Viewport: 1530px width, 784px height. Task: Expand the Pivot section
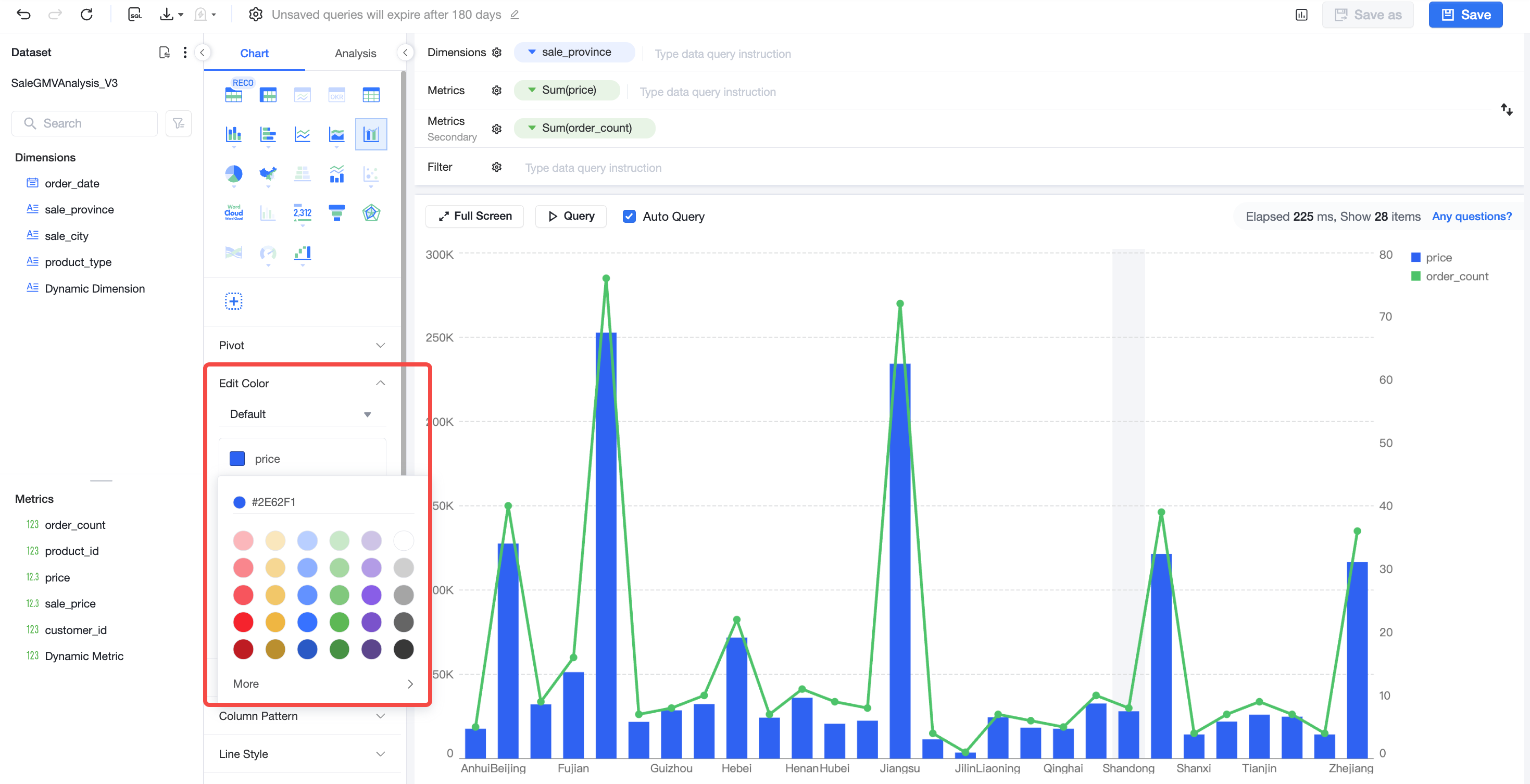click(x=302, y=345)
